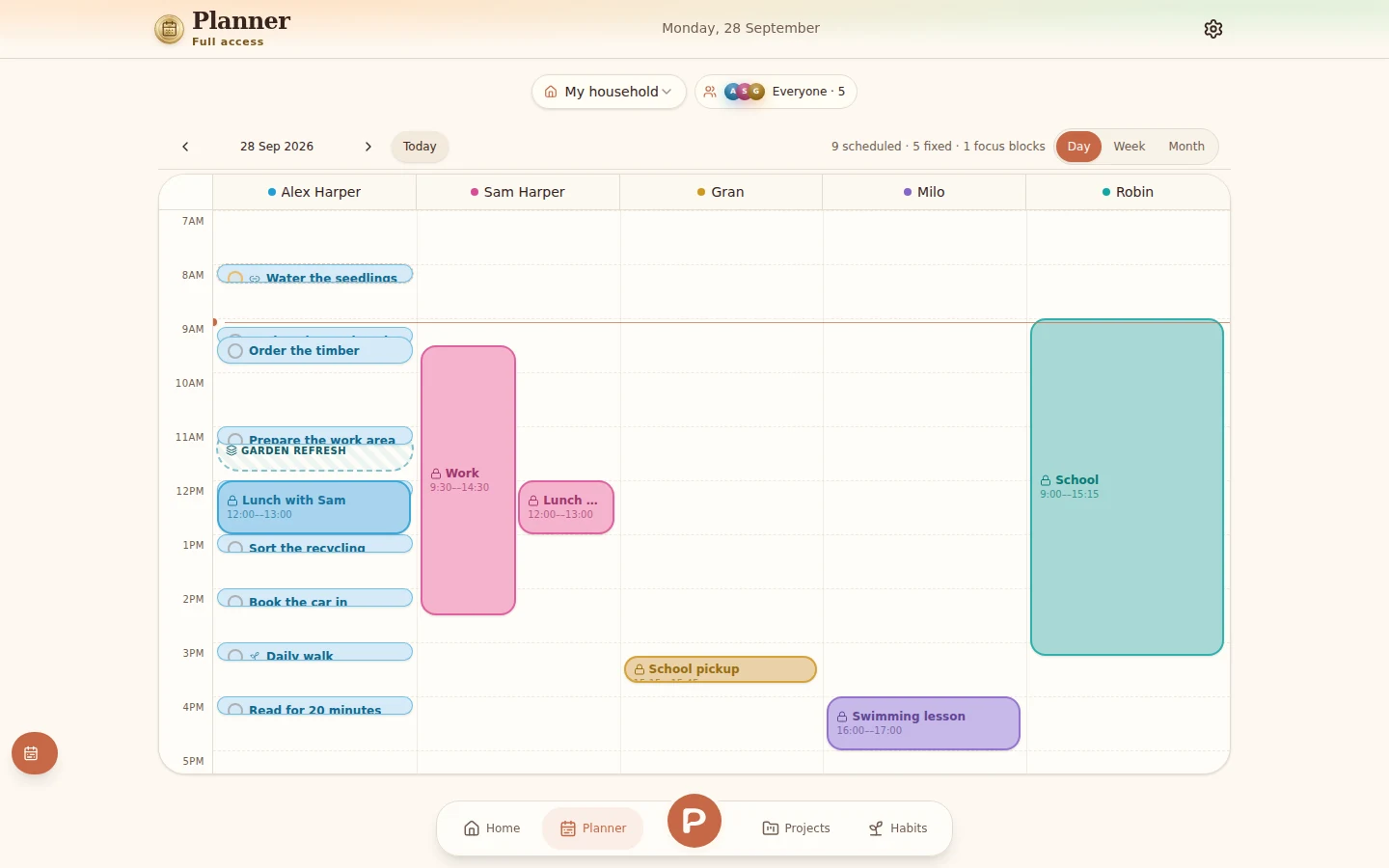Screen dimensions: 1389x868
Task: Open the School pickup event
Action: 721,669
